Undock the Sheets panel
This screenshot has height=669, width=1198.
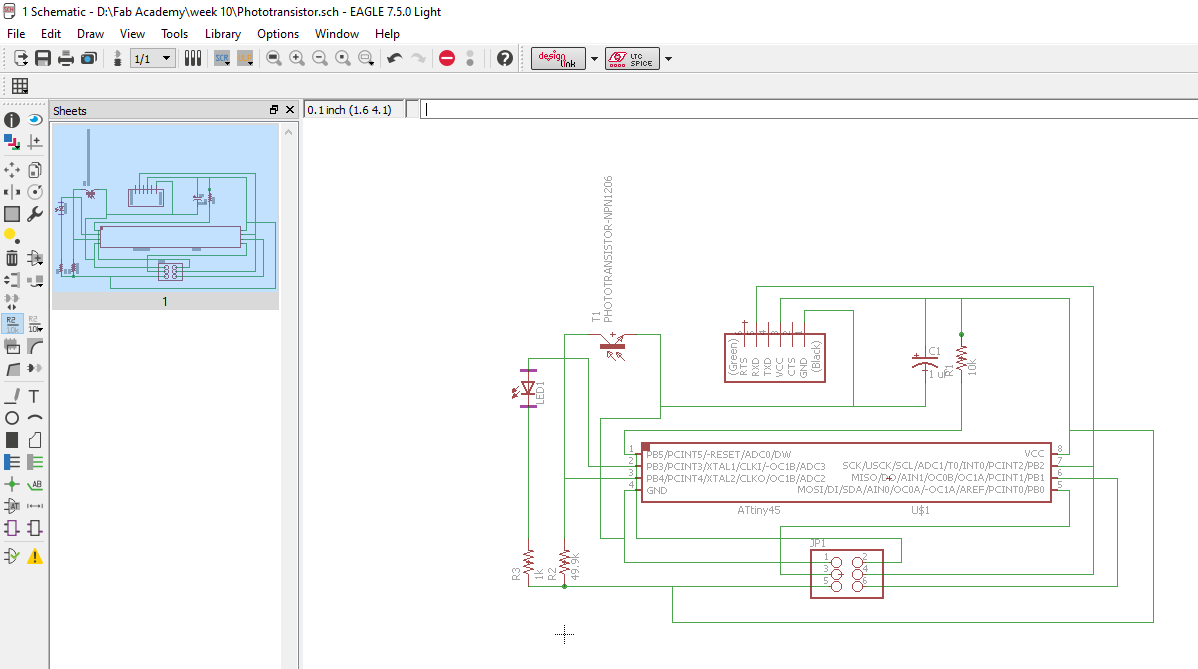click(x=274, y=110)
